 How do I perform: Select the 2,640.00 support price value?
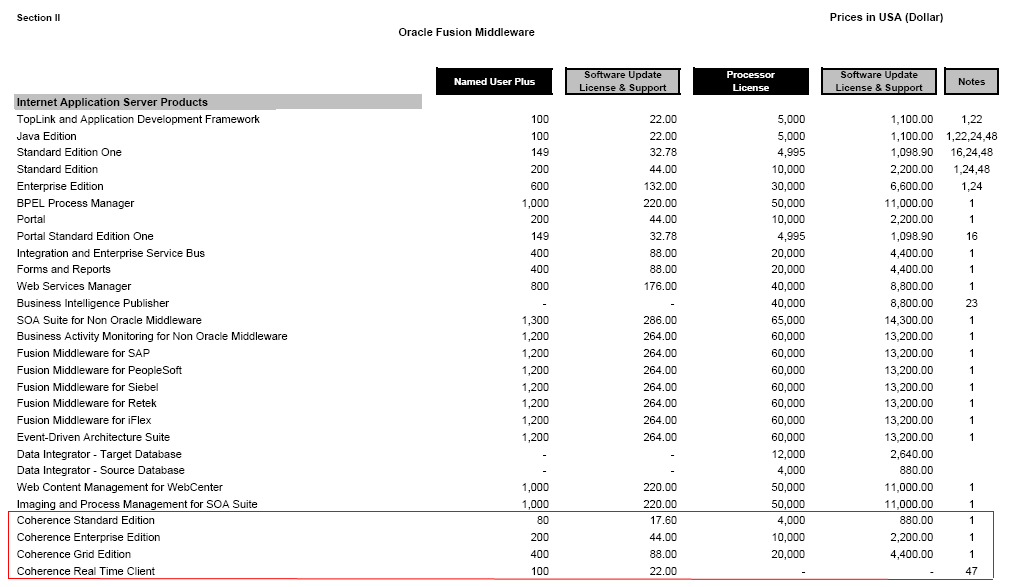point(911,454)
